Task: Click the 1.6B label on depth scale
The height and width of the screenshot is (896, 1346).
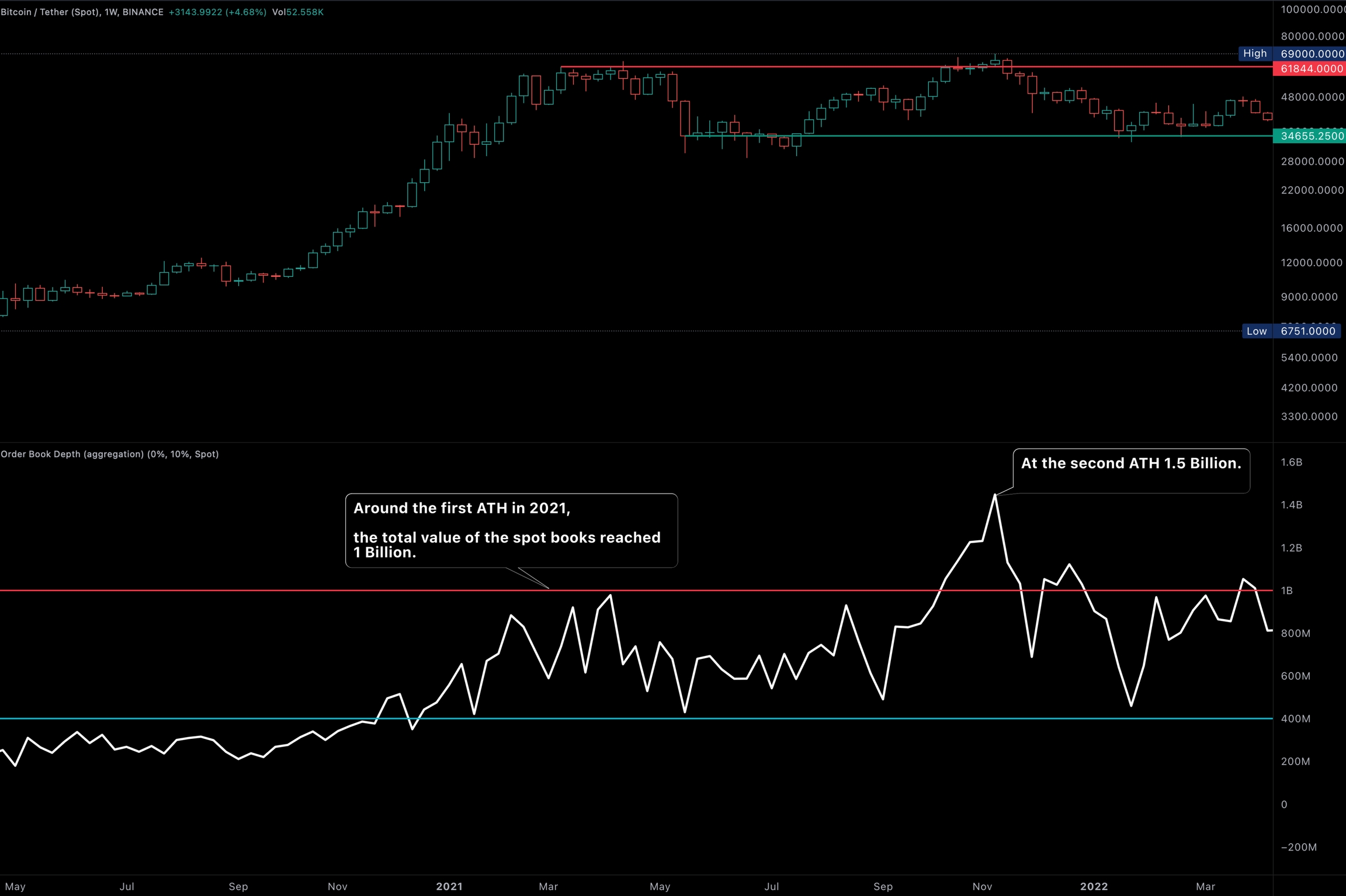Action: [x=1291, y=462]
